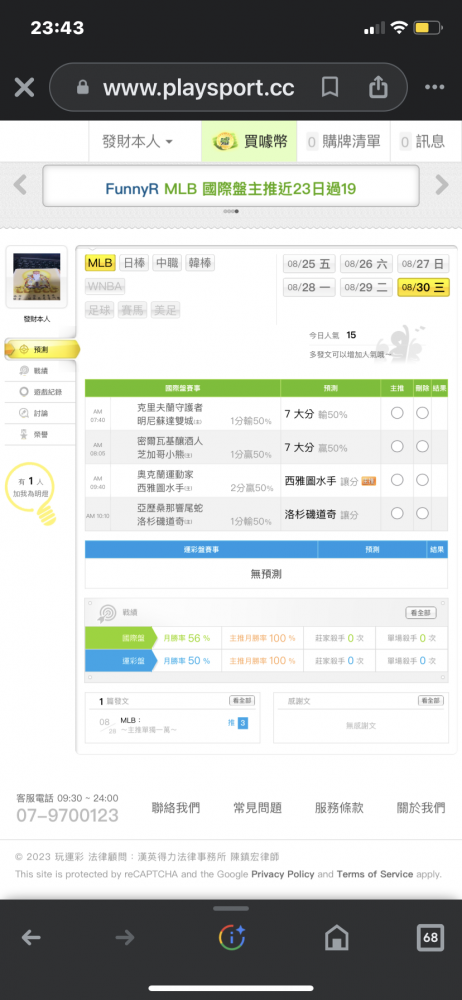Select the 08/28 一 date tab
The width and height of the screenshot is (462, 1000).
pos(309,287)
